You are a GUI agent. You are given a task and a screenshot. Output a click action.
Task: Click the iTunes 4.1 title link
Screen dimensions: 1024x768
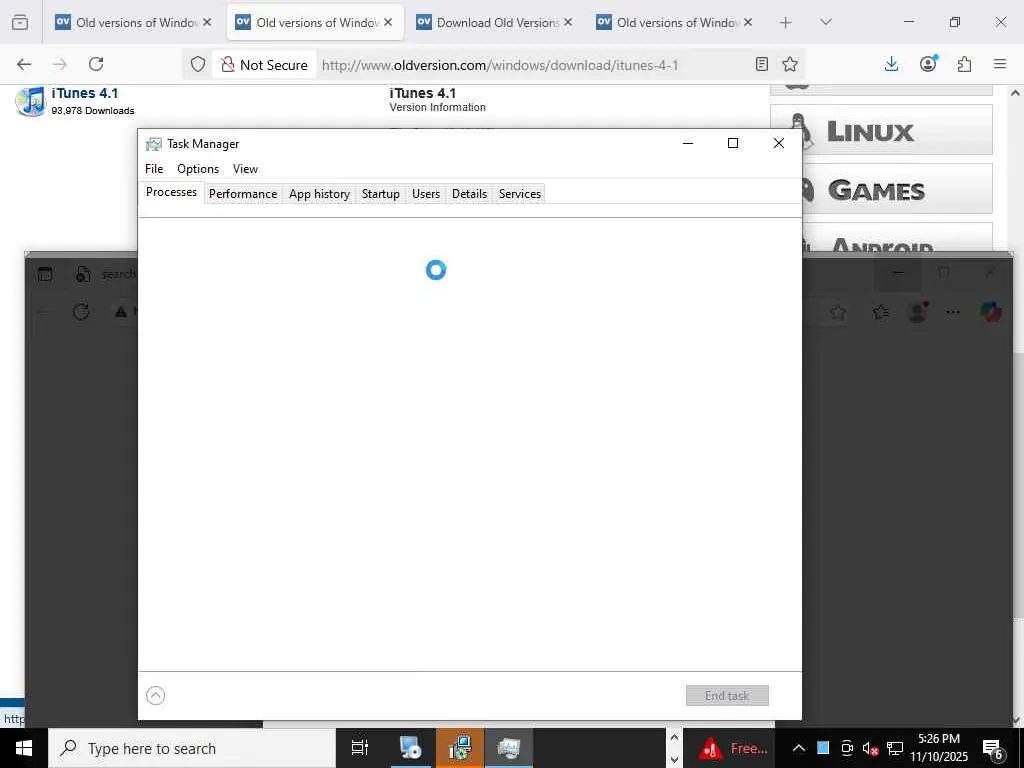(85, 93)
